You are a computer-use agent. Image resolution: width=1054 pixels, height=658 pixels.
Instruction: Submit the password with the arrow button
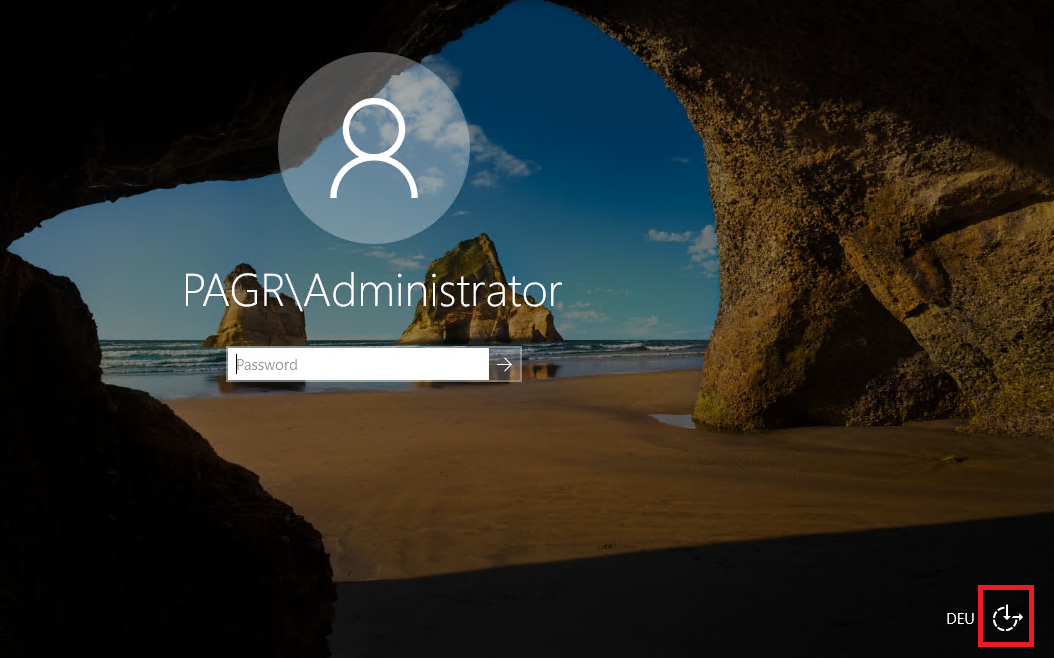(x=505, y=365)
